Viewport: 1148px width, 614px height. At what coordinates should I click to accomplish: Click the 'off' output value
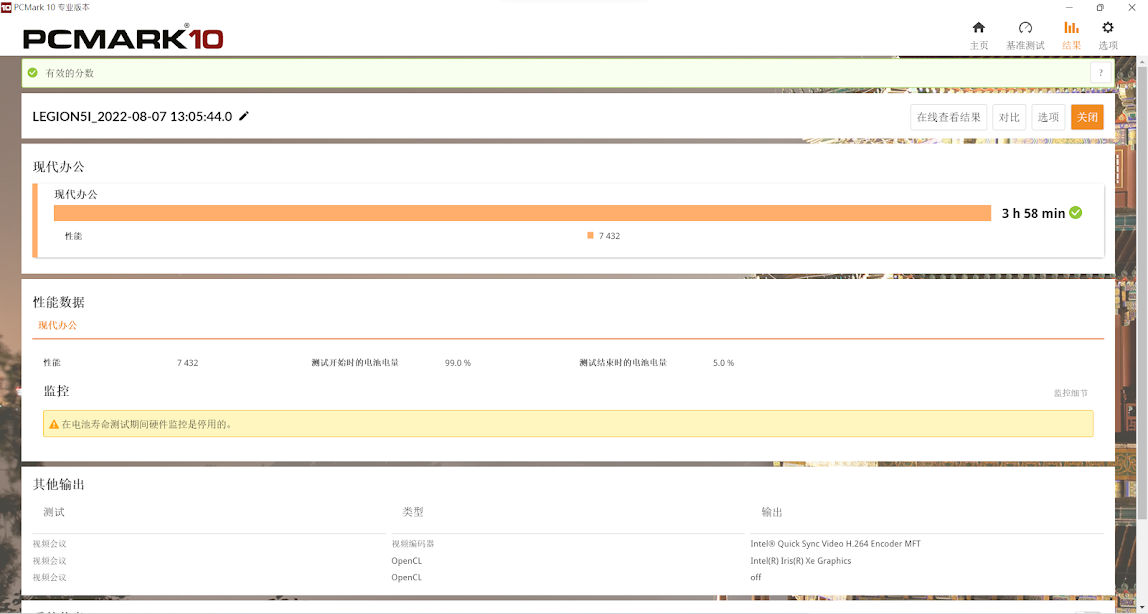coord(756,577)
